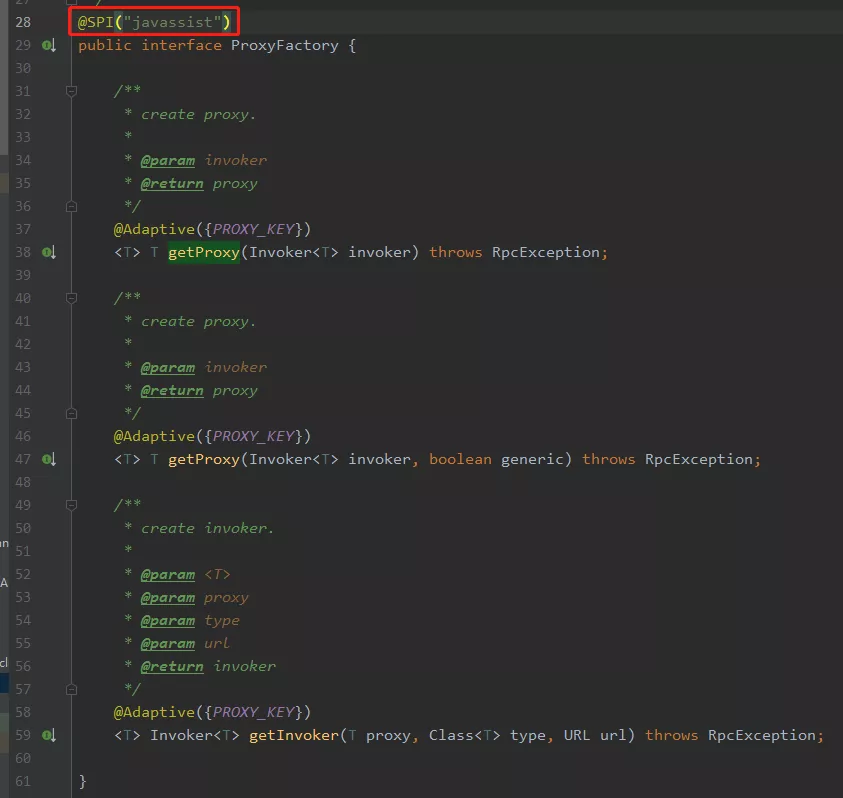Click the Invoker type on line 38
Image resolution: width=843 pixels, height=798 pixels.
(x=281, y=253)
